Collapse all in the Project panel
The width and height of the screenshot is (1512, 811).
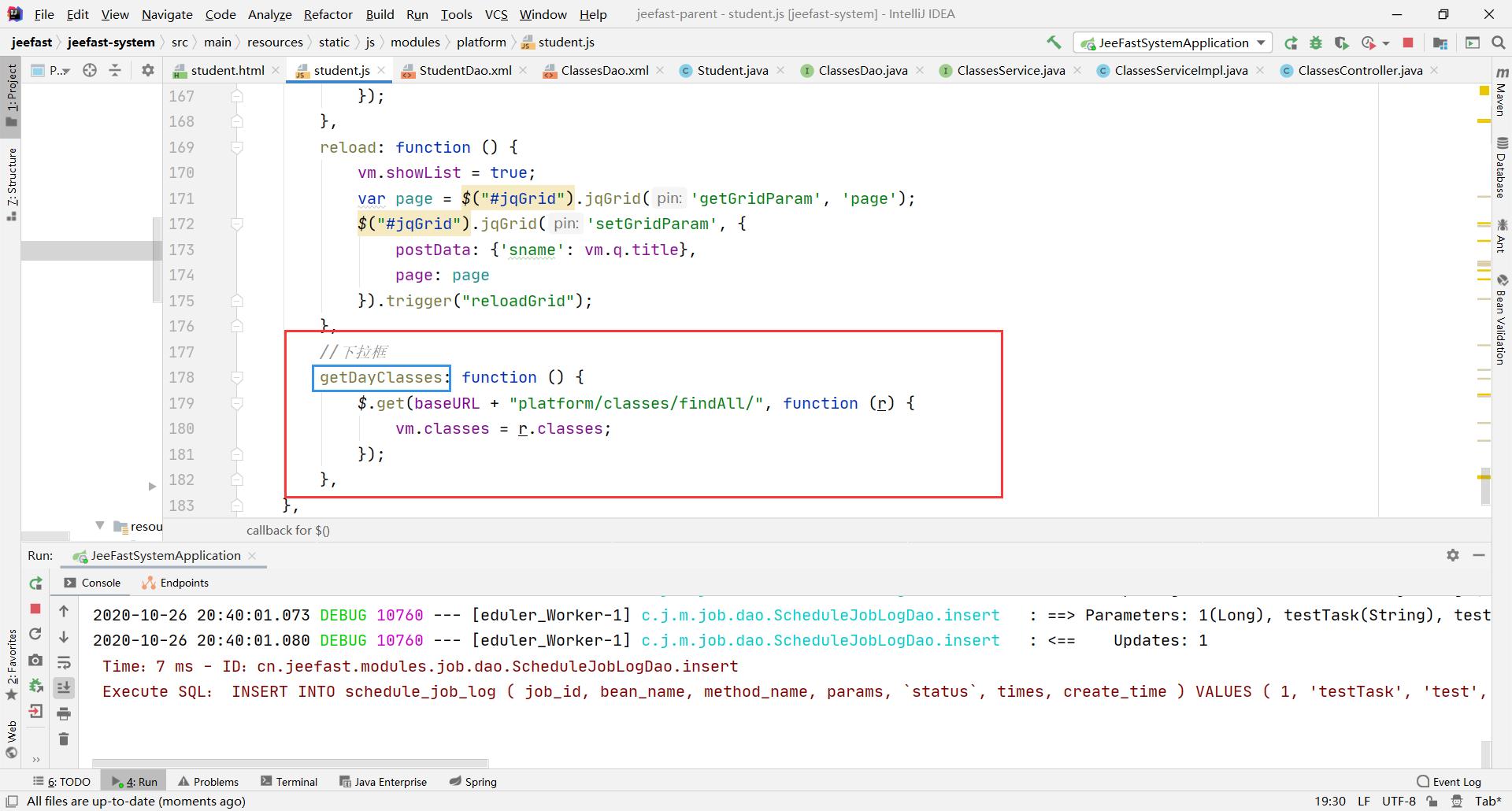coord(115,70)
